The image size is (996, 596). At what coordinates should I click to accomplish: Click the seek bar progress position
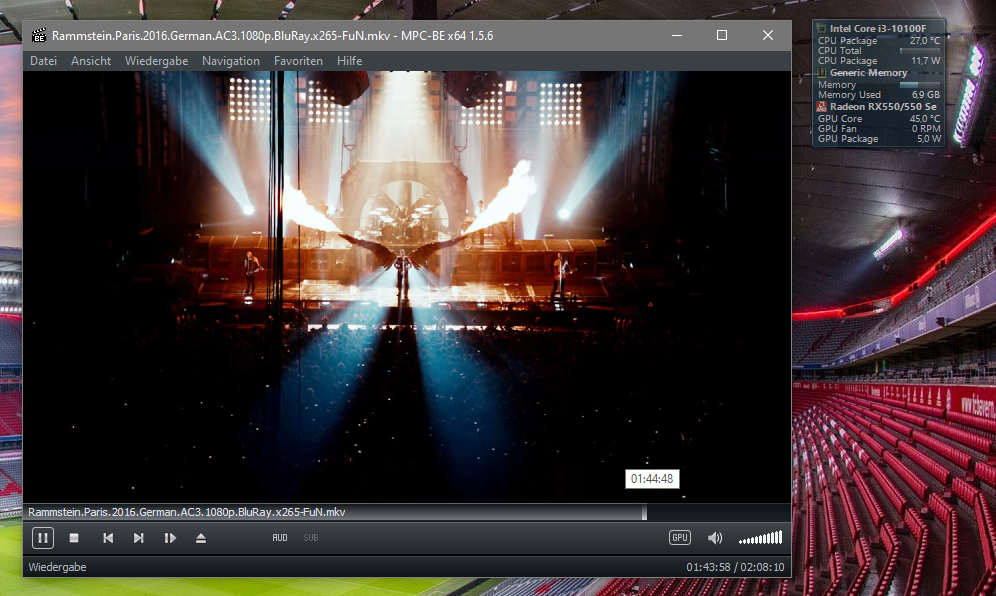click(644, 512)
